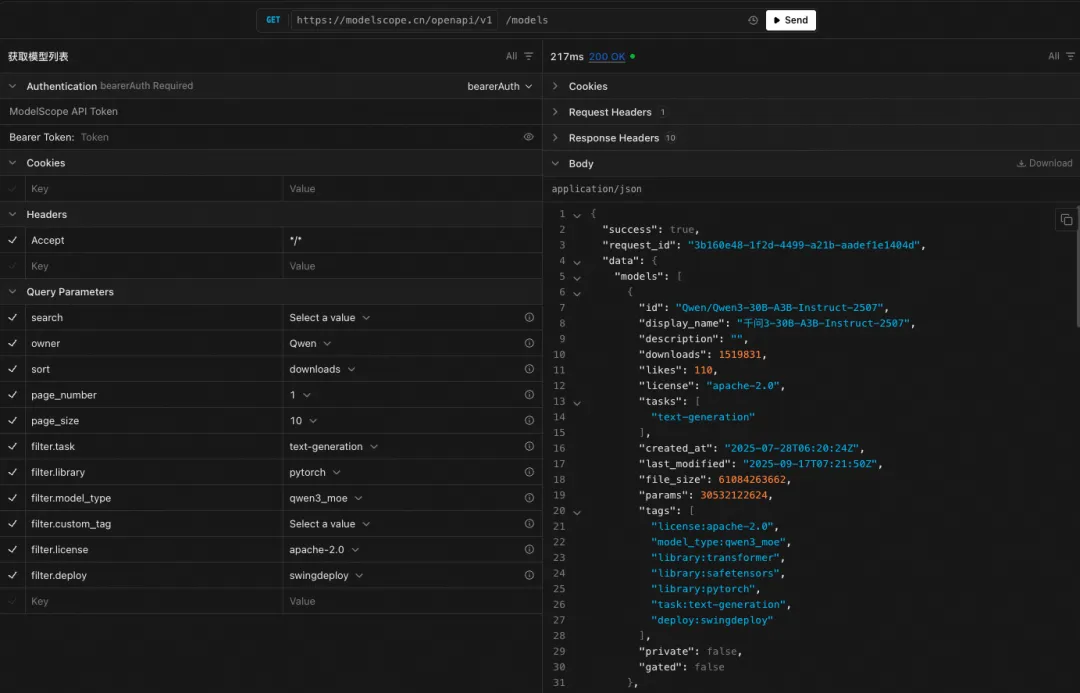Disable the owner query parameter checkbox
Viewport: 1080px width, 693px height.
tap(13, 344)
